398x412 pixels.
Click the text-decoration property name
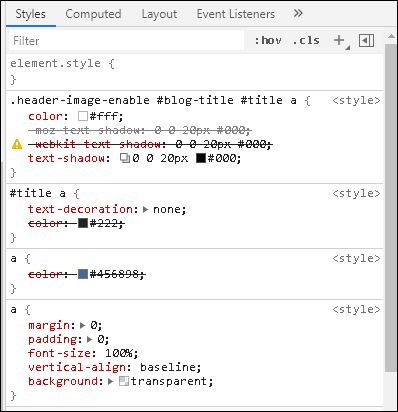(x=80, y=209)
